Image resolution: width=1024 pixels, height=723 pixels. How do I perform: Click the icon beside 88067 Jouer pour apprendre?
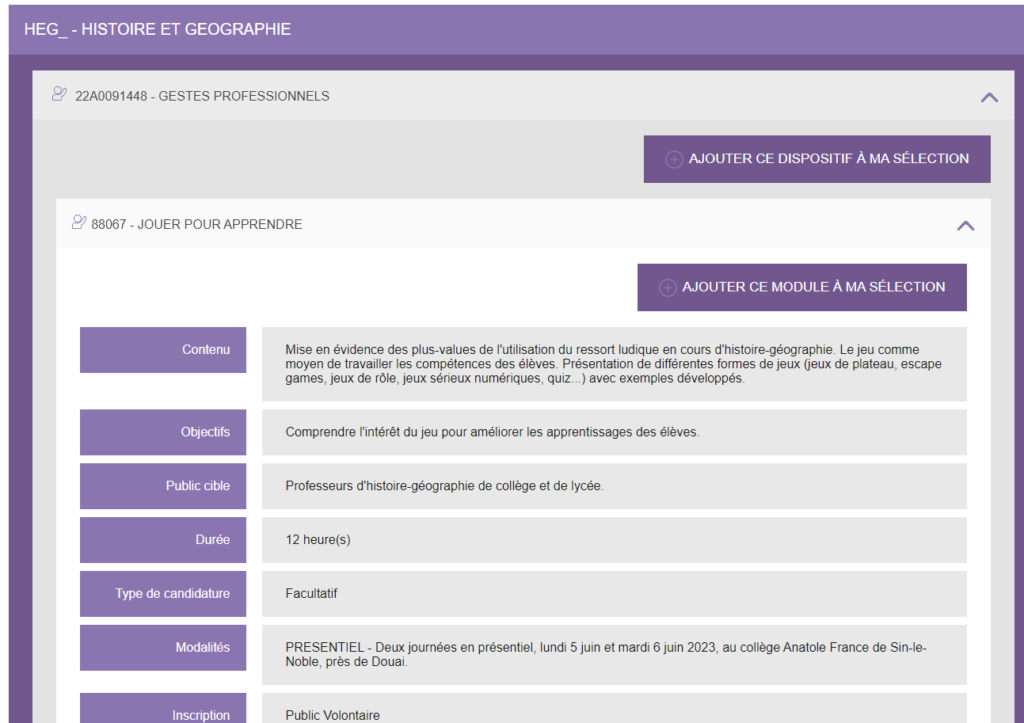tap(79, 223)
